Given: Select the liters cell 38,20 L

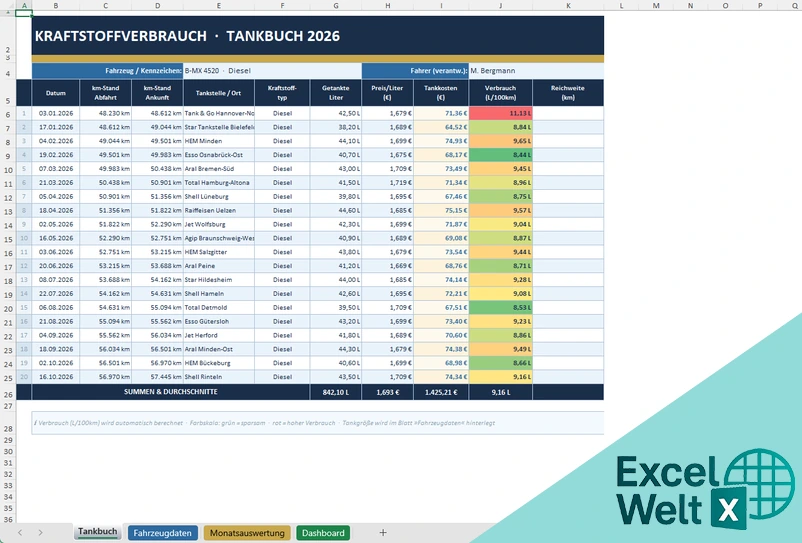Looking at the screenshot, I should [336, 127].
